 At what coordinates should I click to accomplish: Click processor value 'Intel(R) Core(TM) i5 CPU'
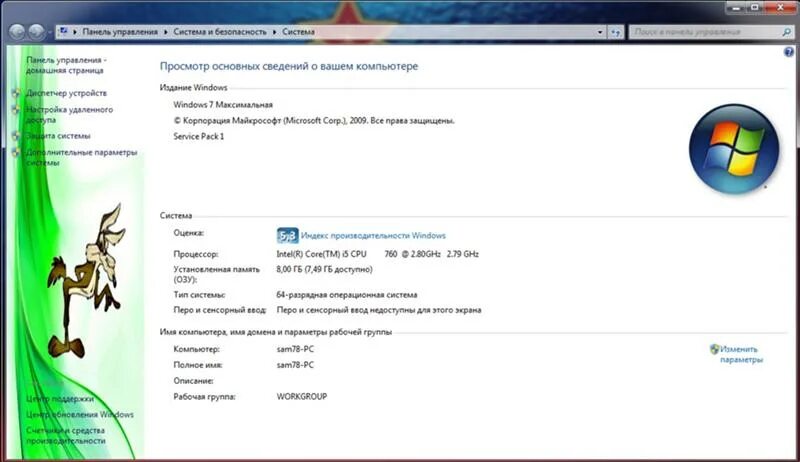point(321,254)
